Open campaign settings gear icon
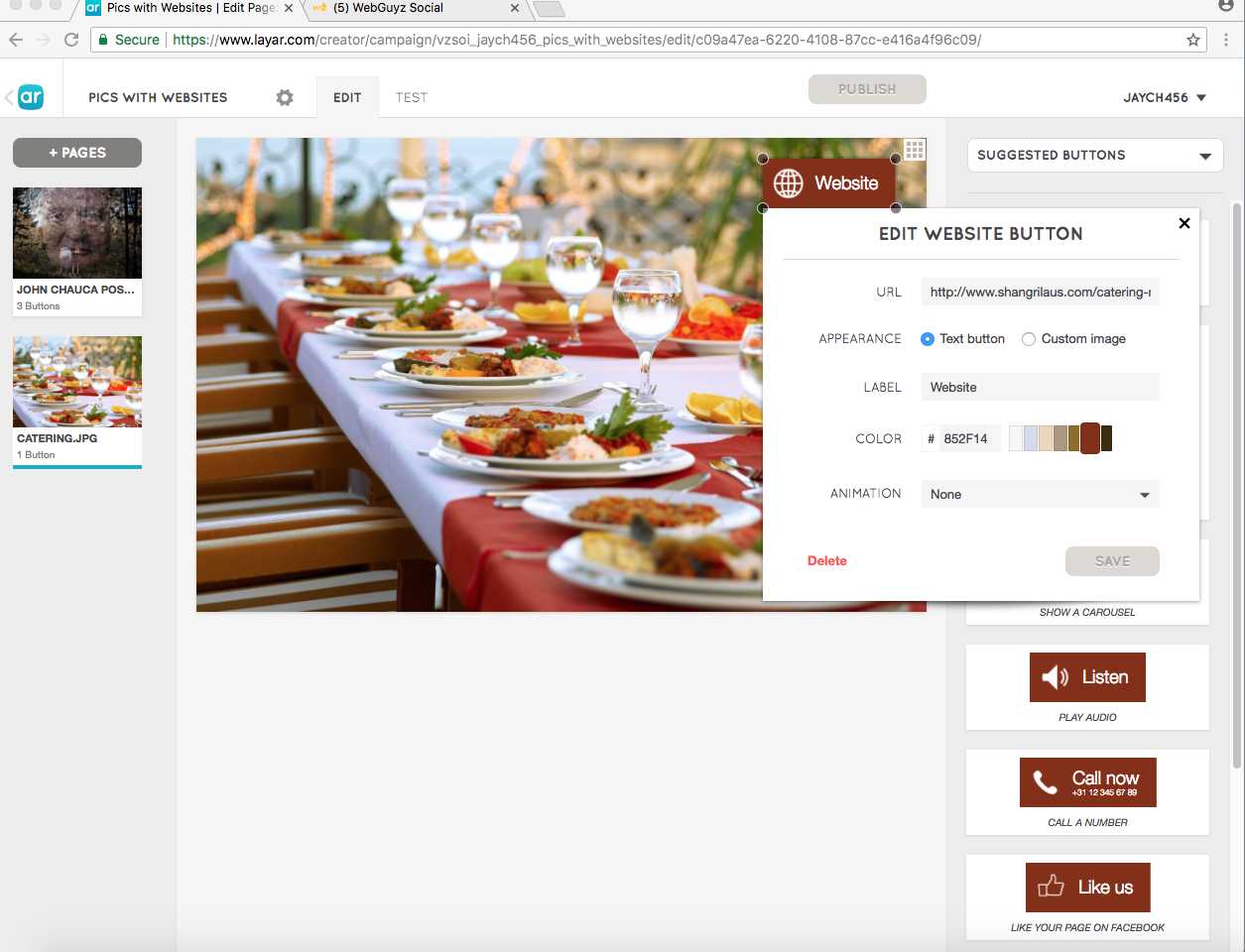 click(285, 97)
